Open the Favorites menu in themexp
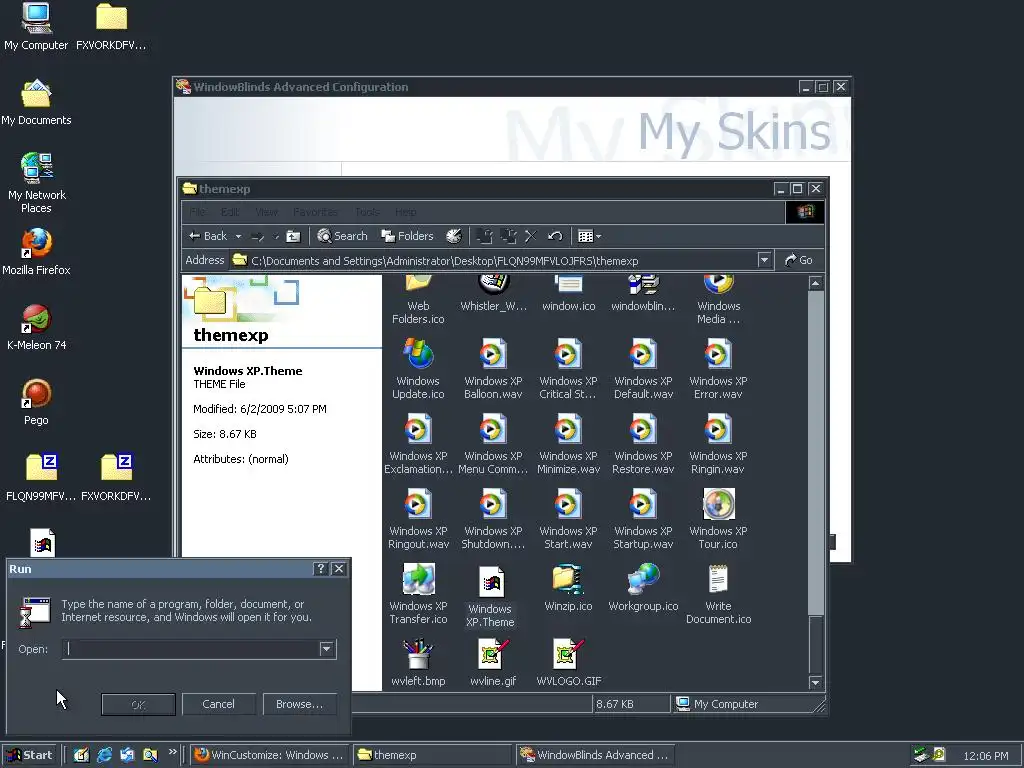 click(315, 212)
